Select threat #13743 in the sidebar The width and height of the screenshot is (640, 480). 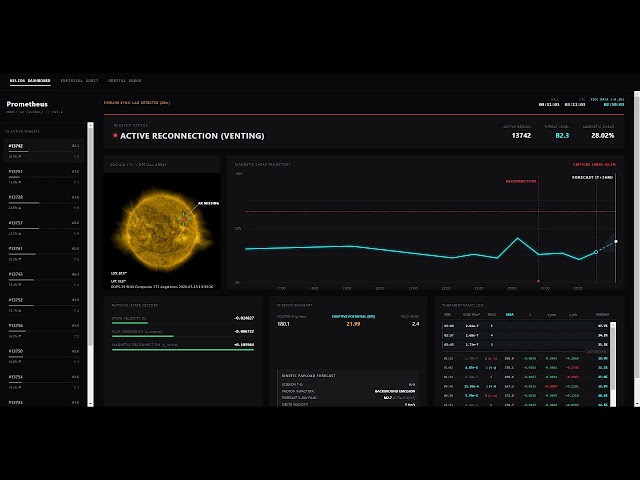point(44,279)
